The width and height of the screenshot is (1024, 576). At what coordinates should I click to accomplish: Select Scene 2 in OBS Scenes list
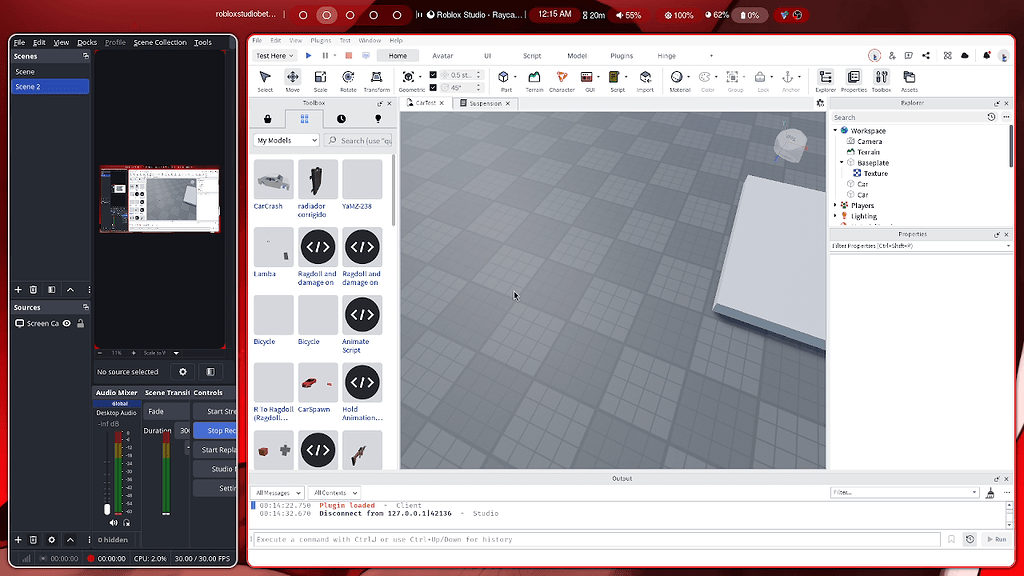50,86
